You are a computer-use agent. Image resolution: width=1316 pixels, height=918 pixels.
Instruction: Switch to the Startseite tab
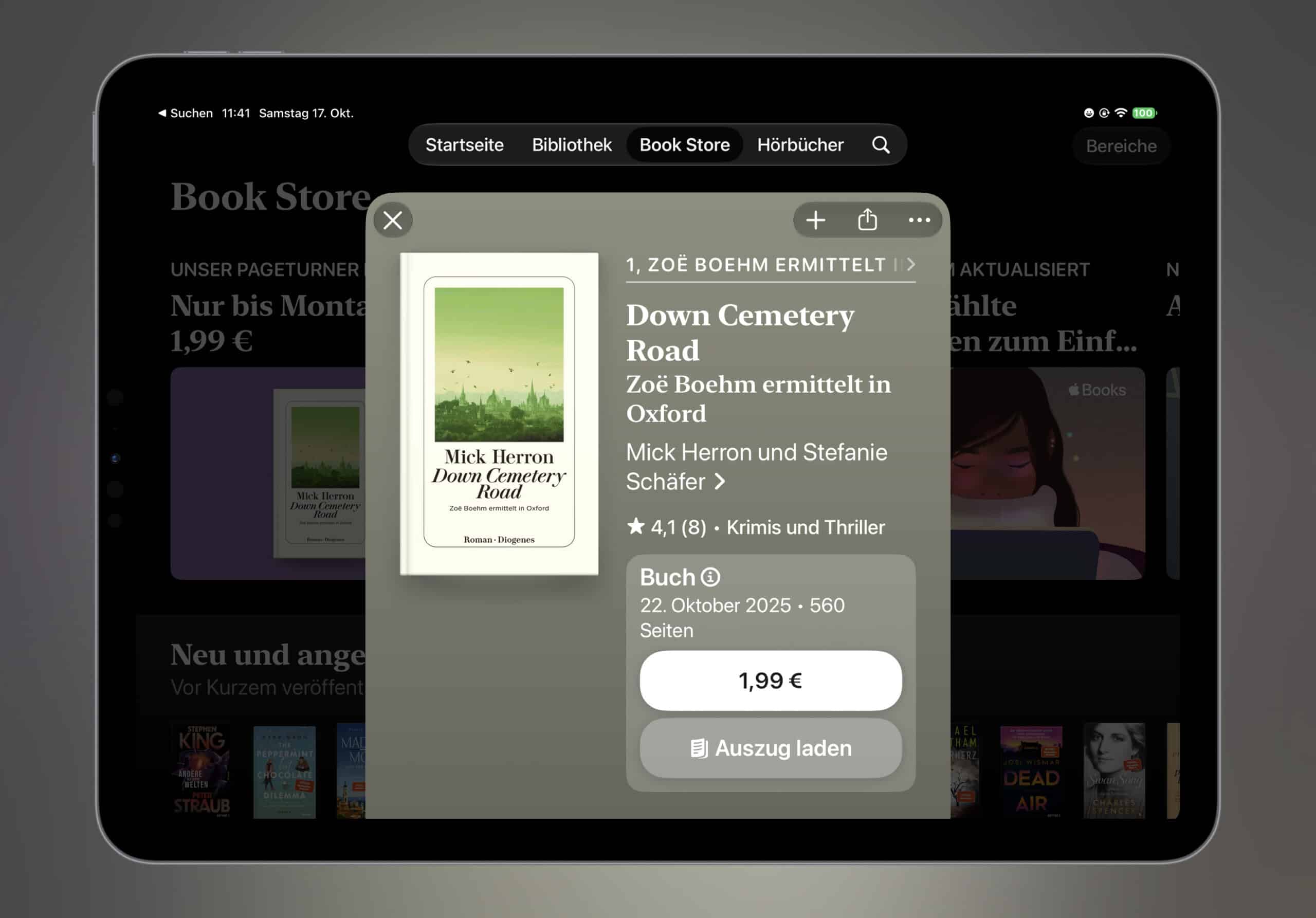pos(464,145)
